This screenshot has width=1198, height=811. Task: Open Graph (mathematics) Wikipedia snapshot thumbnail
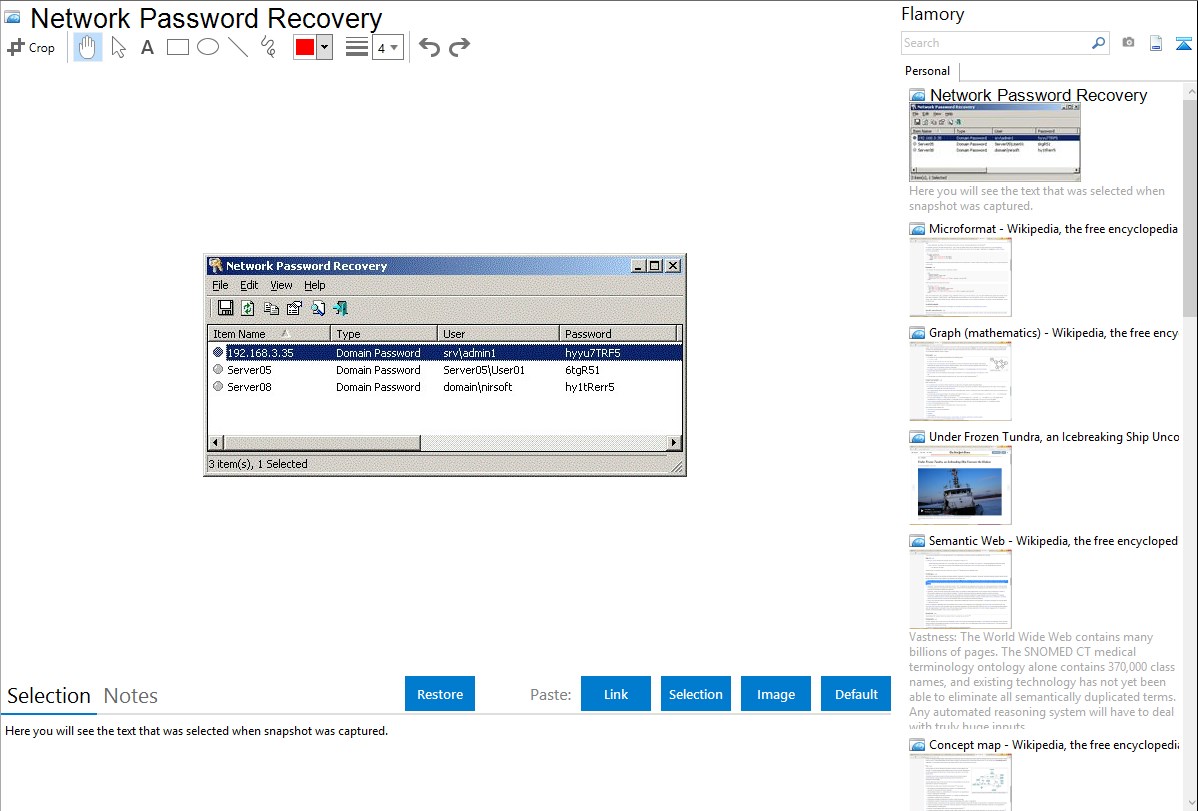coord(960,381)
